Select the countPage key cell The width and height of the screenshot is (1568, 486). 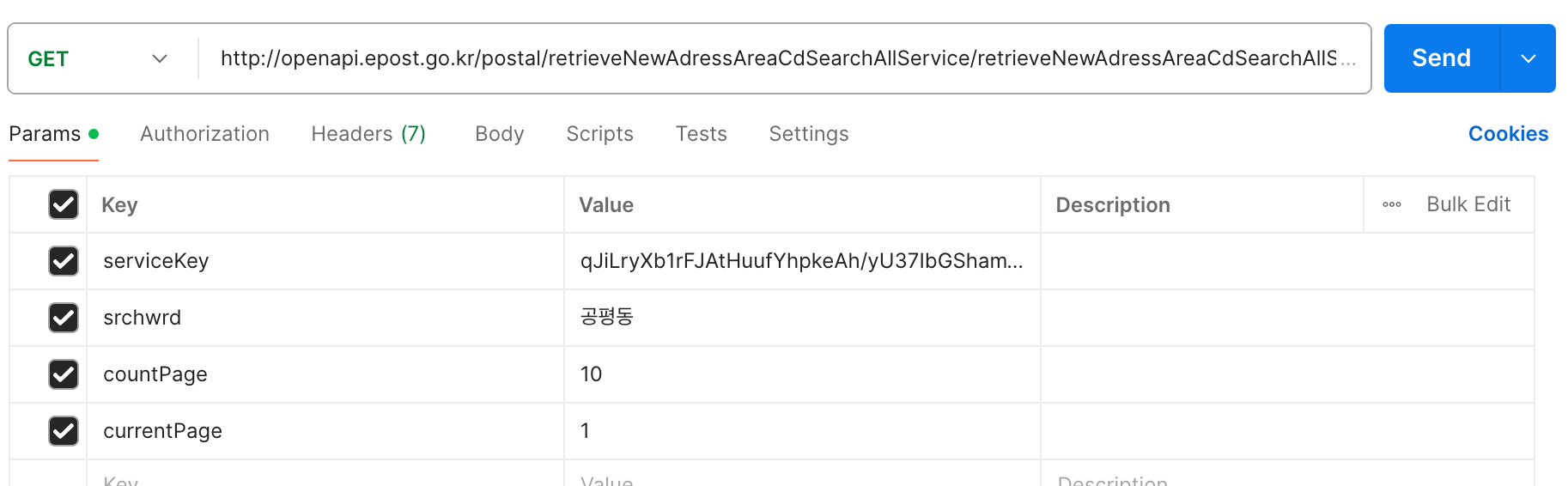[325, 374]
